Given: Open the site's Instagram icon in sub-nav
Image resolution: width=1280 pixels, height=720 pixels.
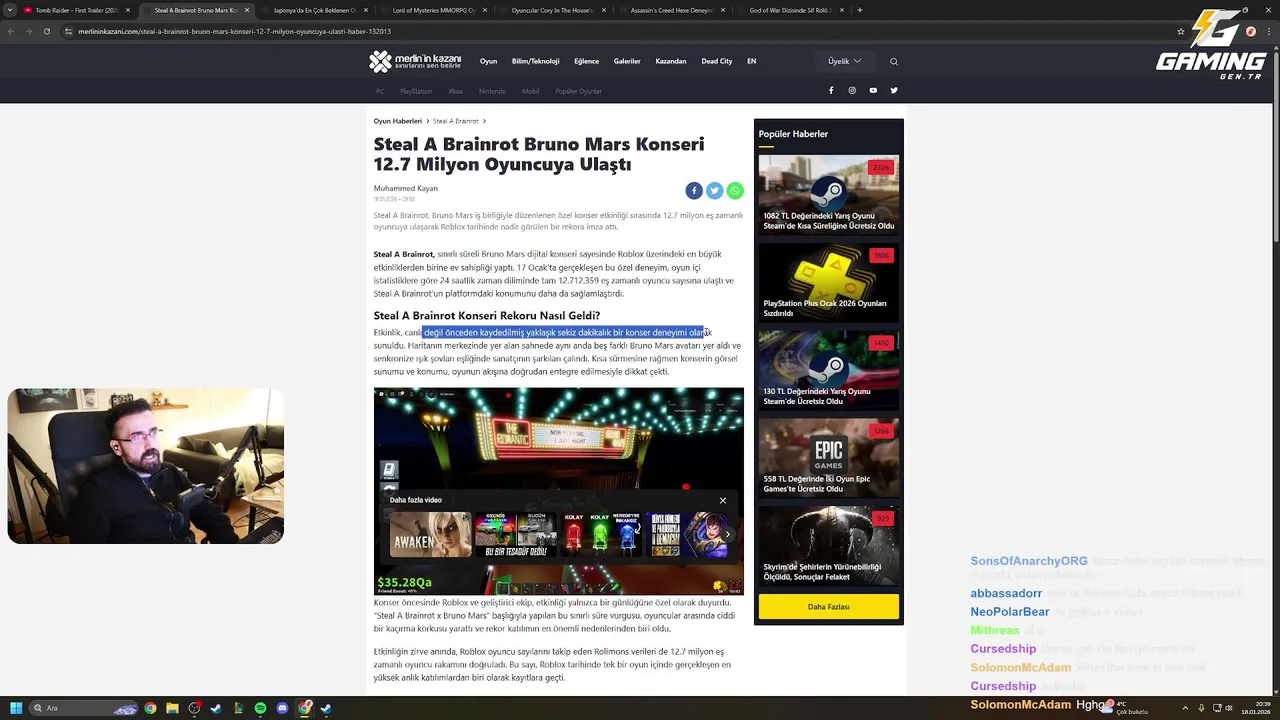Looking at the screenshot, I should pyautogui.click(x=852, y=90).
